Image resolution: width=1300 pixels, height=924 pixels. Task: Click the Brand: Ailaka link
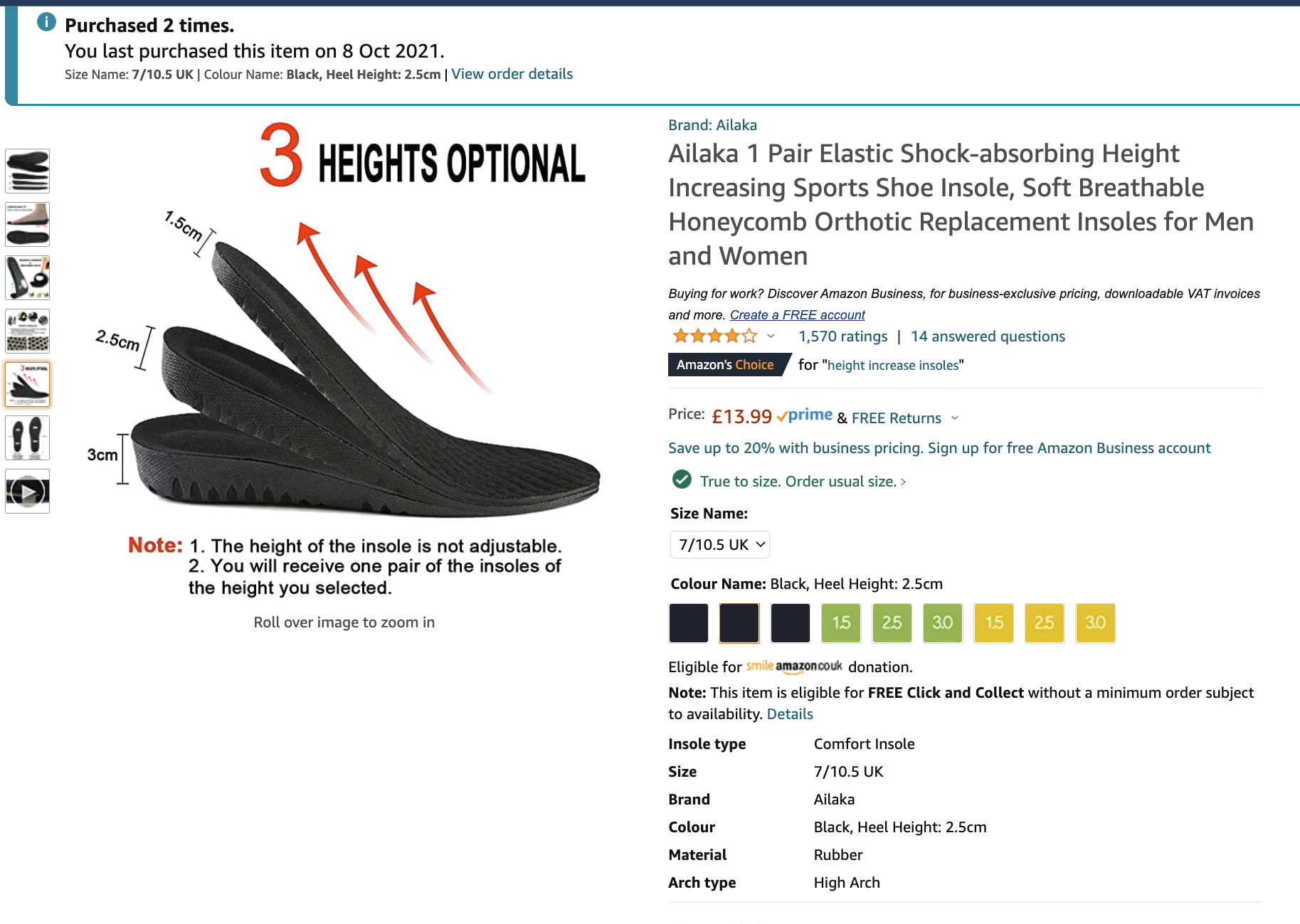pos(712,125)
